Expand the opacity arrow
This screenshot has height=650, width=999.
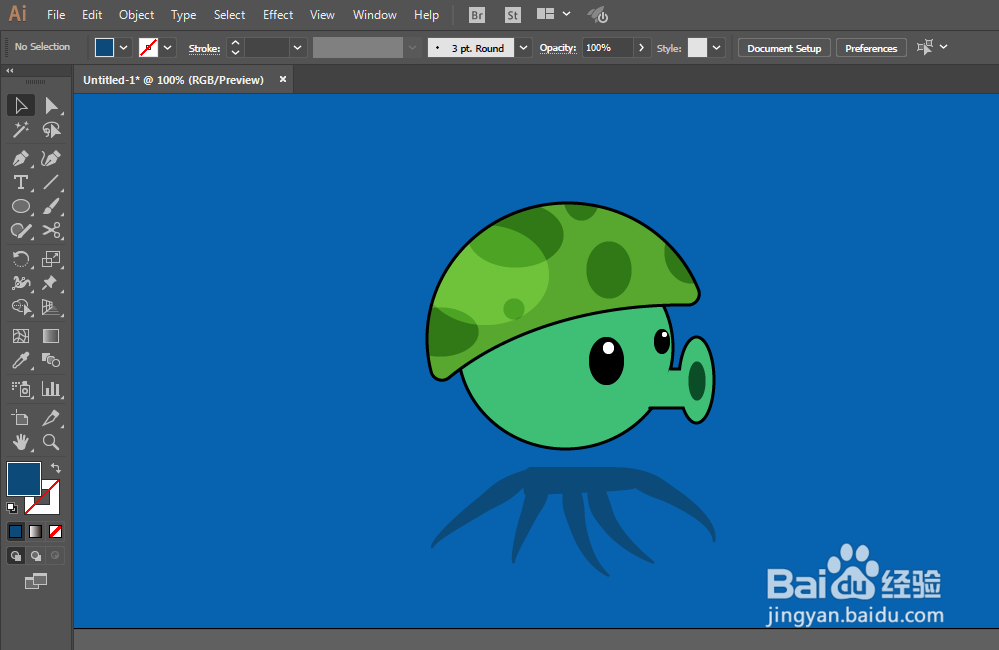click(642, 48)
